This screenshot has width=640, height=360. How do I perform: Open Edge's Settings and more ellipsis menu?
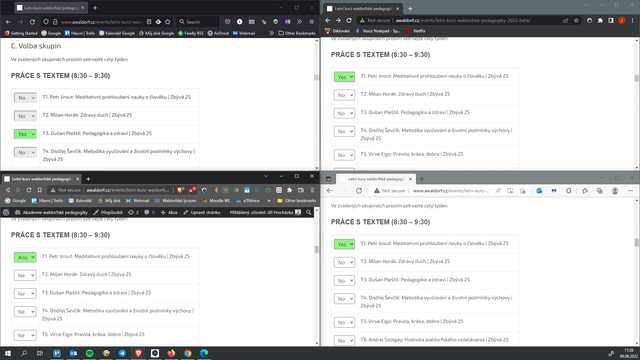(x=630, y=191)
